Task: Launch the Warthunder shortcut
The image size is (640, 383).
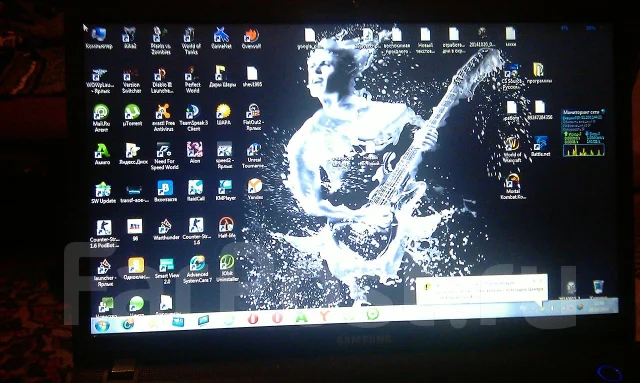Action: [x=166, y=229]
